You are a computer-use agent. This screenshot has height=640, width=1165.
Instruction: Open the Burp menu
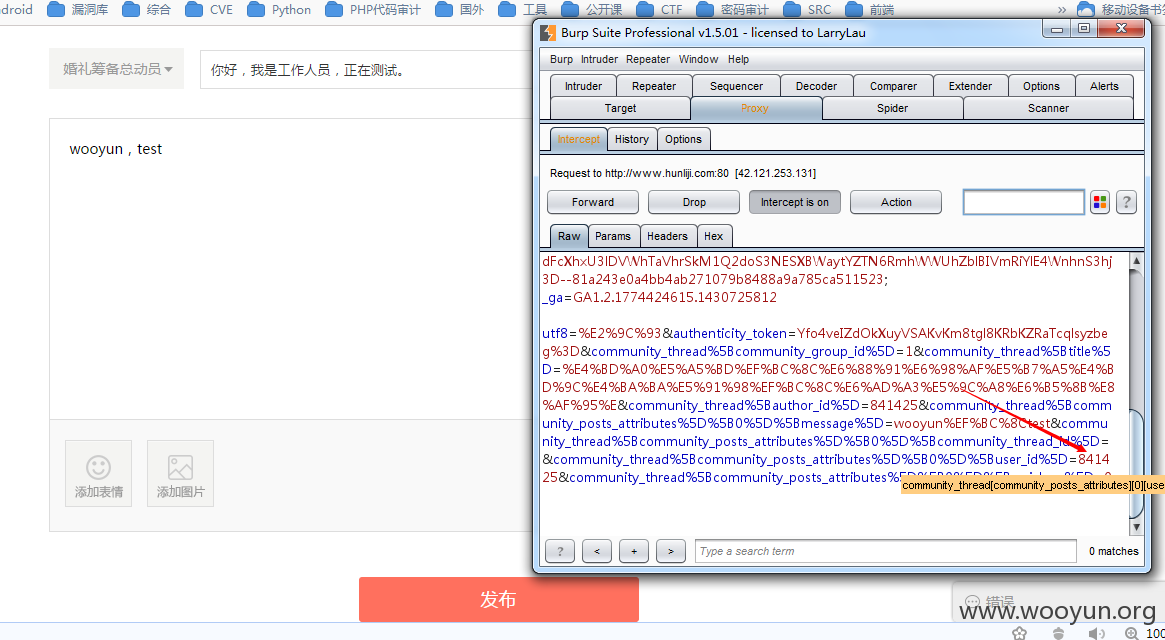pyautogui.click(x=561, y=59)
